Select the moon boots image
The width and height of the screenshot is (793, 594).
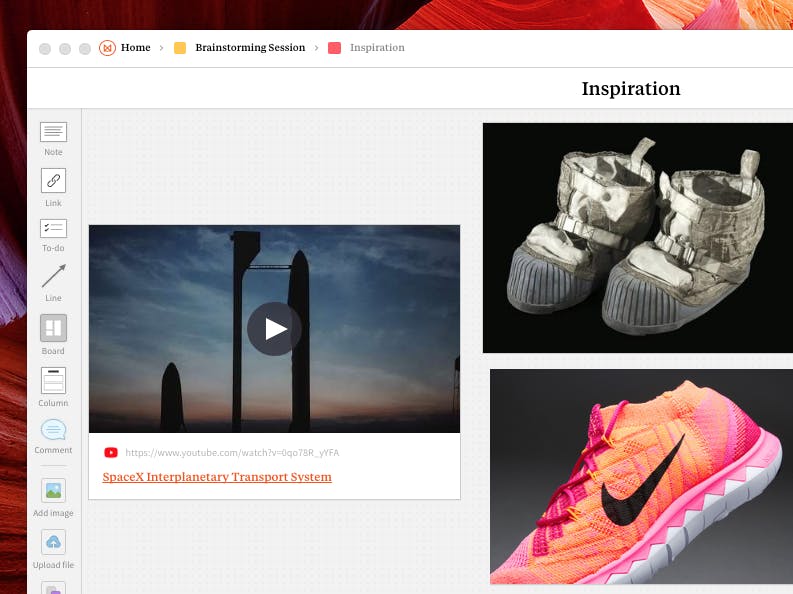point(638,238)
